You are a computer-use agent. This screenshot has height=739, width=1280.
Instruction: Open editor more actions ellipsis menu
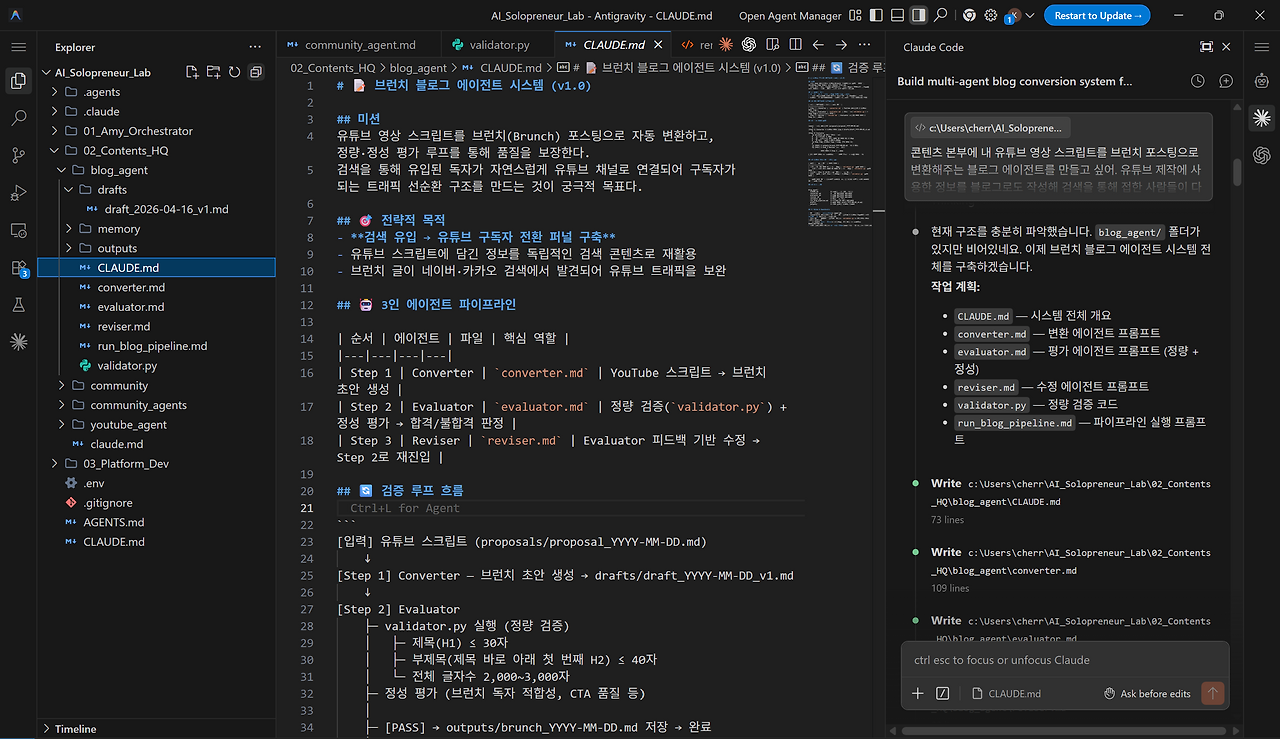(x=866, y=45)
